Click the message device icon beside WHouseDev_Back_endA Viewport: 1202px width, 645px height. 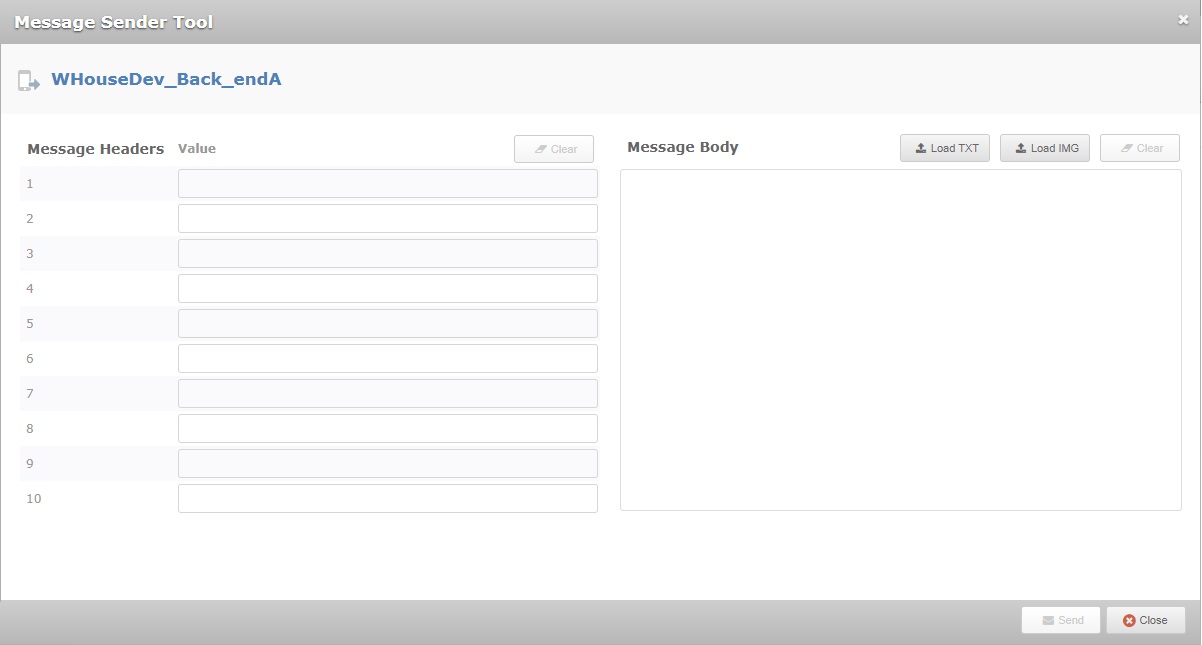pos(30,78)
